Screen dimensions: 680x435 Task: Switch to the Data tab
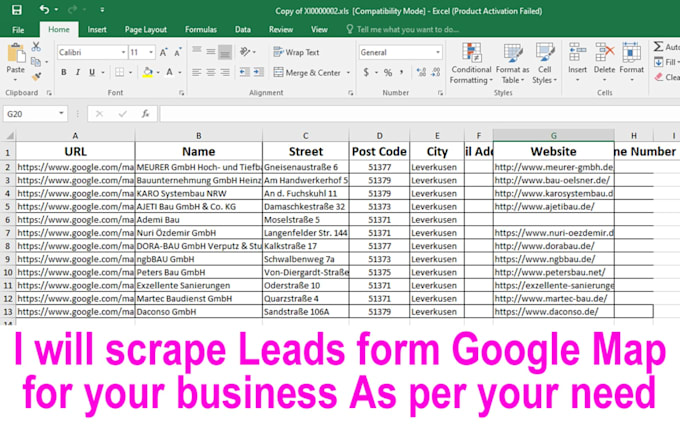click(242, 29)
